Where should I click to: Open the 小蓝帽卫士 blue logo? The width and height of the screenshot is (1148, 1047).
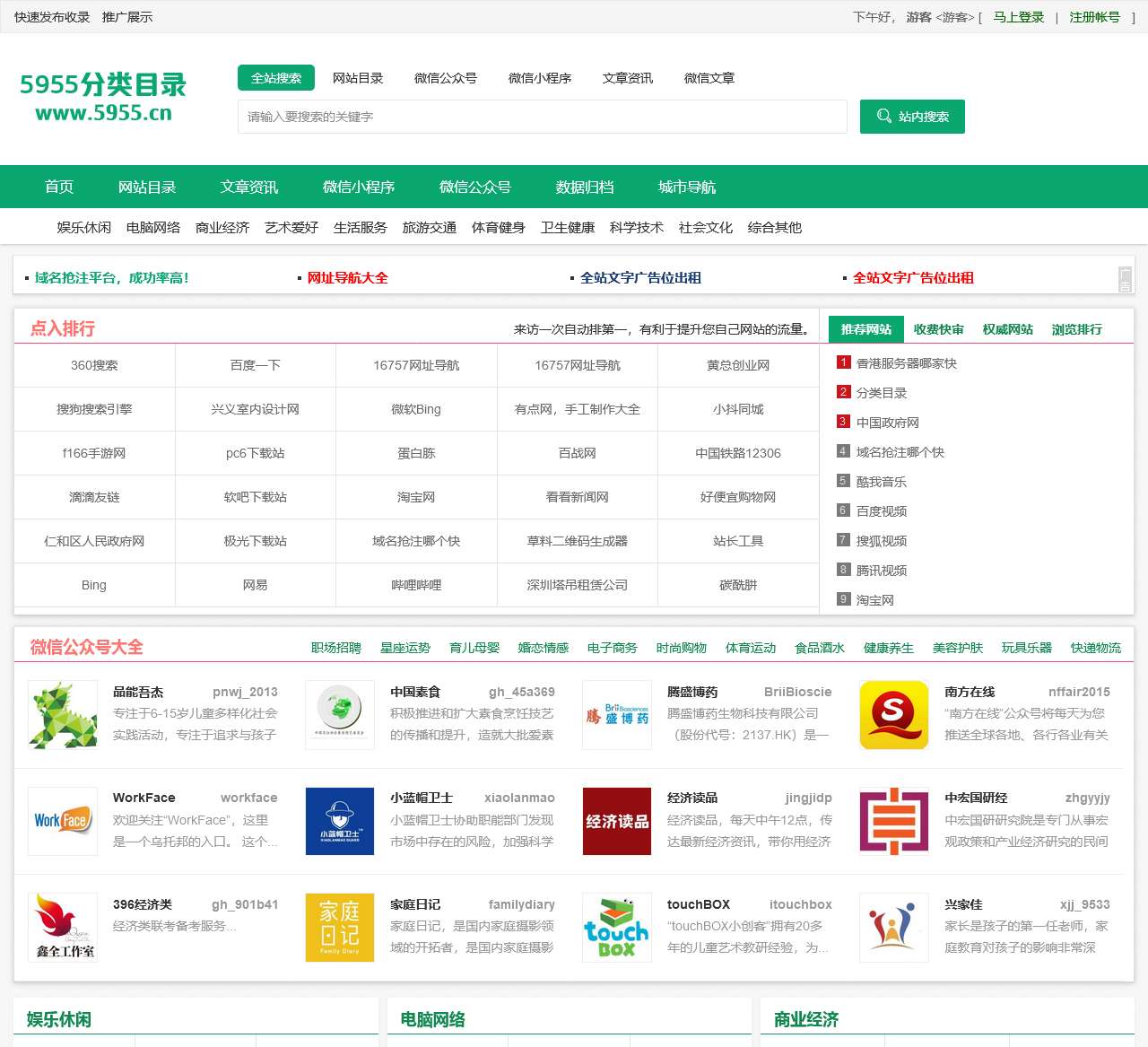pos(340,821)
